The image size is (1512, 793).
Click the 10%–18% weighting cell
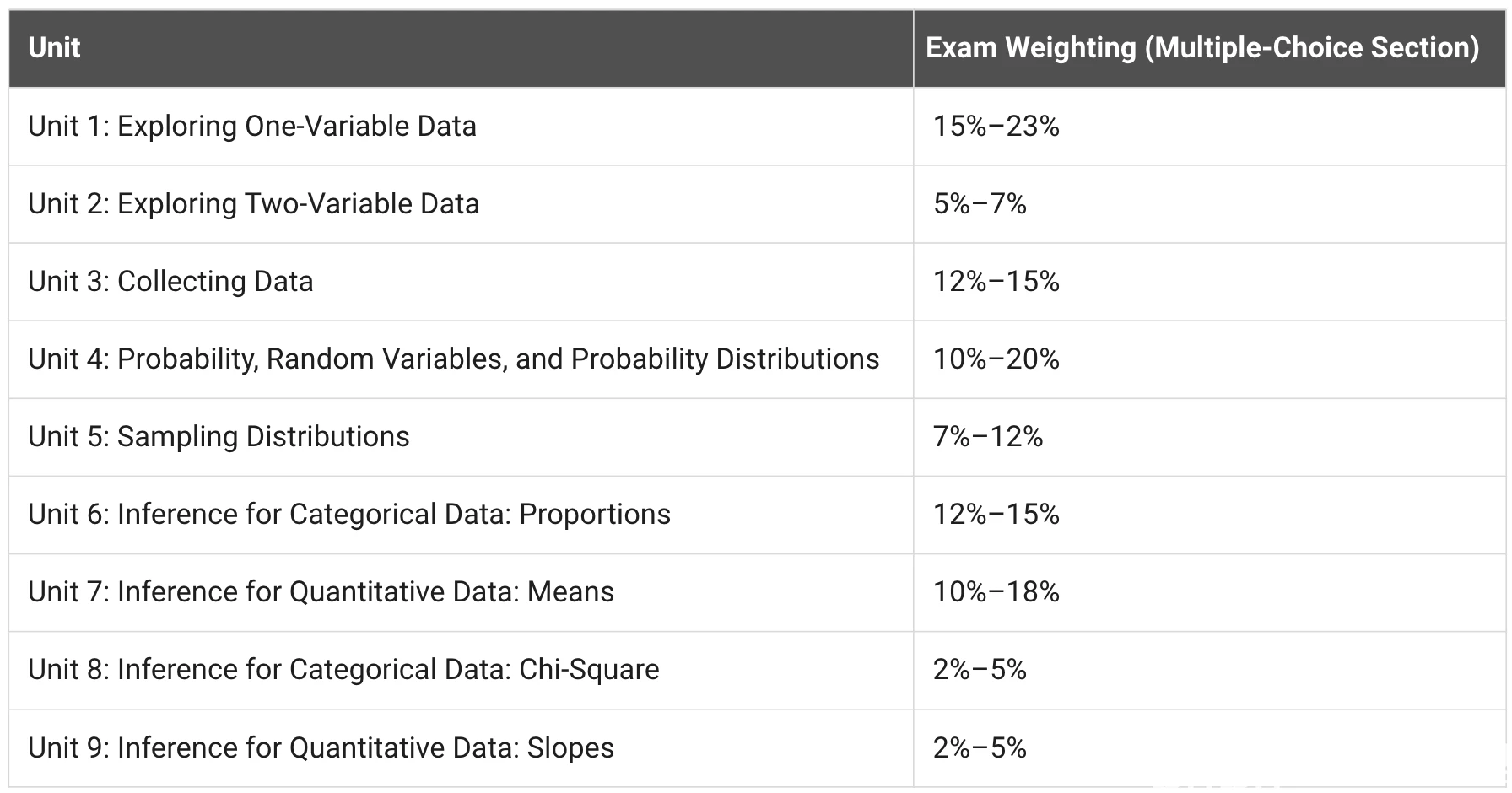996,592
